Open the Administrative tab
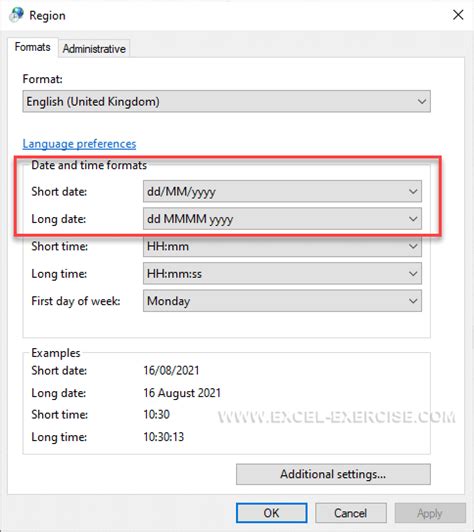The height and width of the screenshot is (532, 474). (94, 49)
